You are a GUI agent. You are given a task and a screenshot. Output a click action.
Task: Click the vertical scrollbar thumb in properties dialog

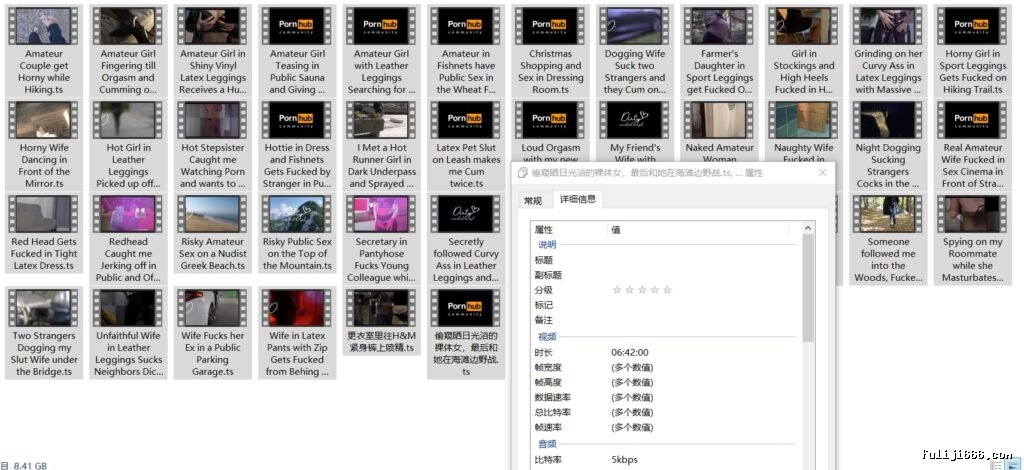[x=808, y=288]
